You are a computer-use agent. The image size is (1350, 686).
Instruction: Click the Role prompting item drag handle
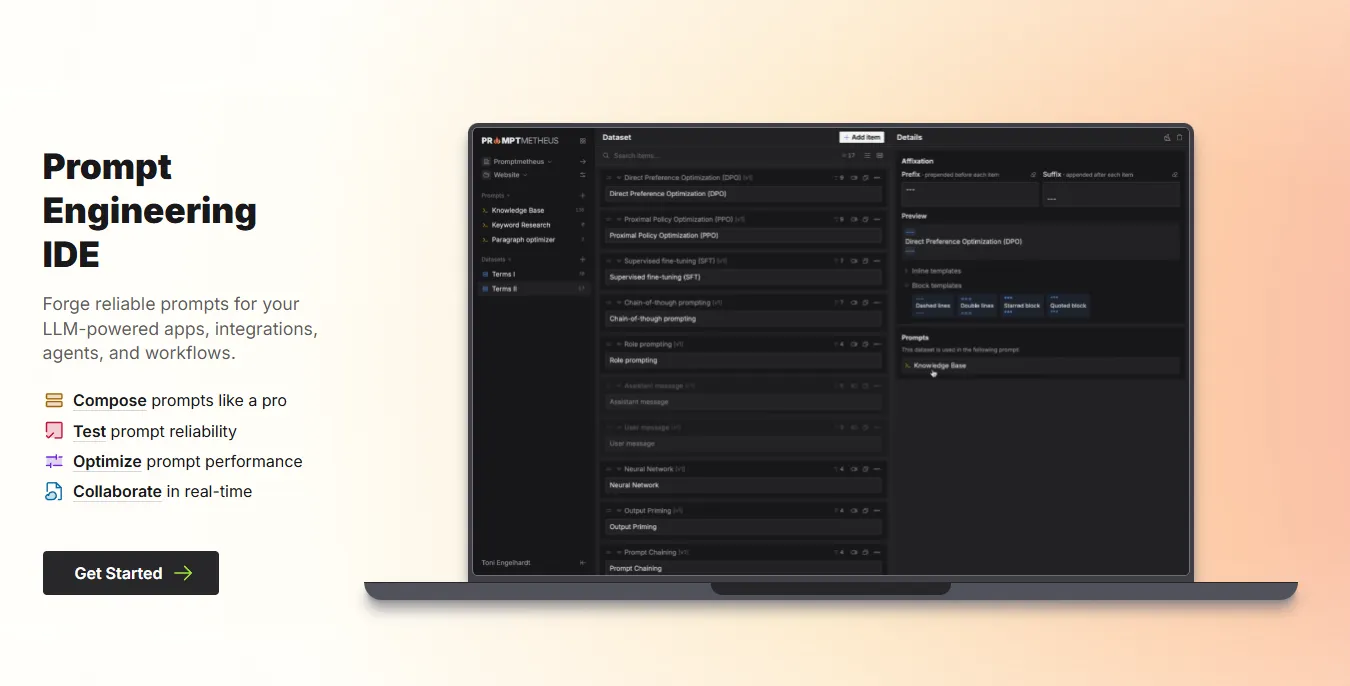point(609,344)
